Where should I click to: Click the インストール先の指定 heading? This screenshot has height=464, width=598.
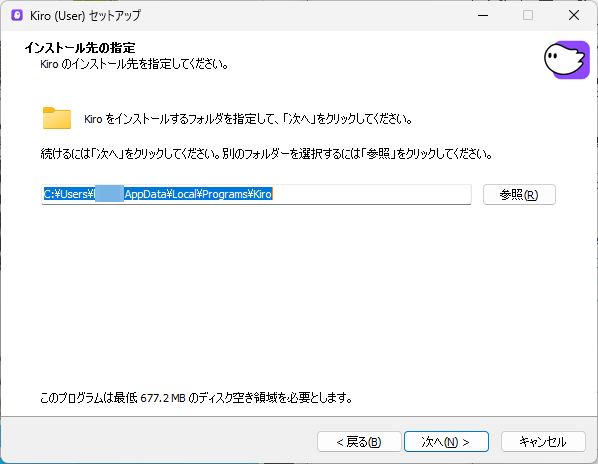(x=80, y=48)
